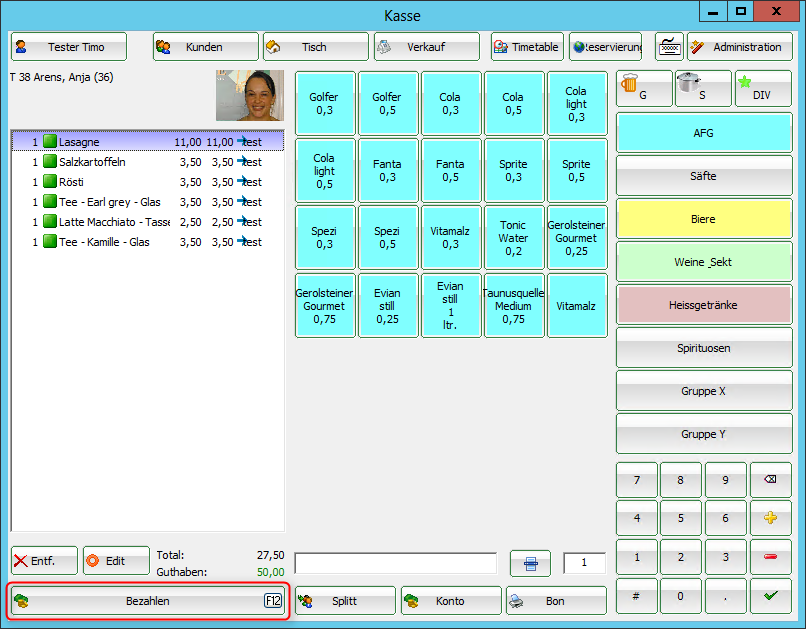Open the Administration menu

pos(740,47)
